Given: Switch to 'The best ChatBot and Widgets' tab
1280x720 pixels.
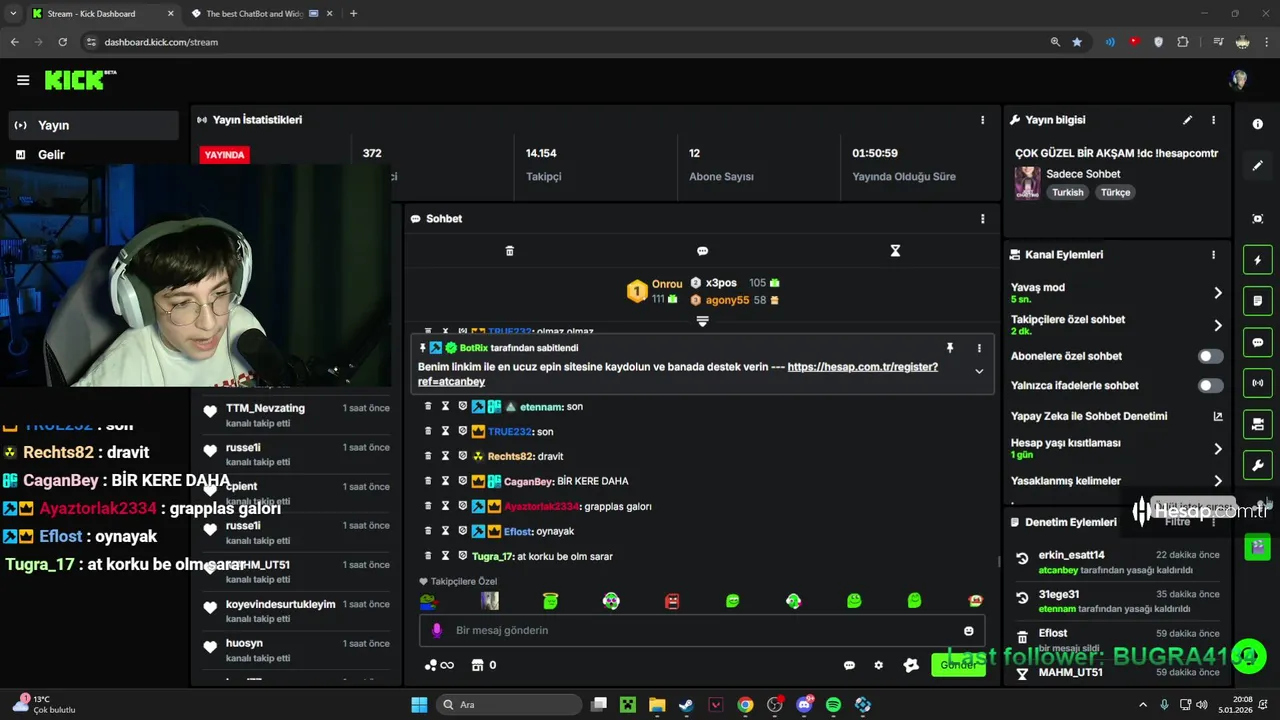Looking at the screenshot, I should [x=262, y=14].
